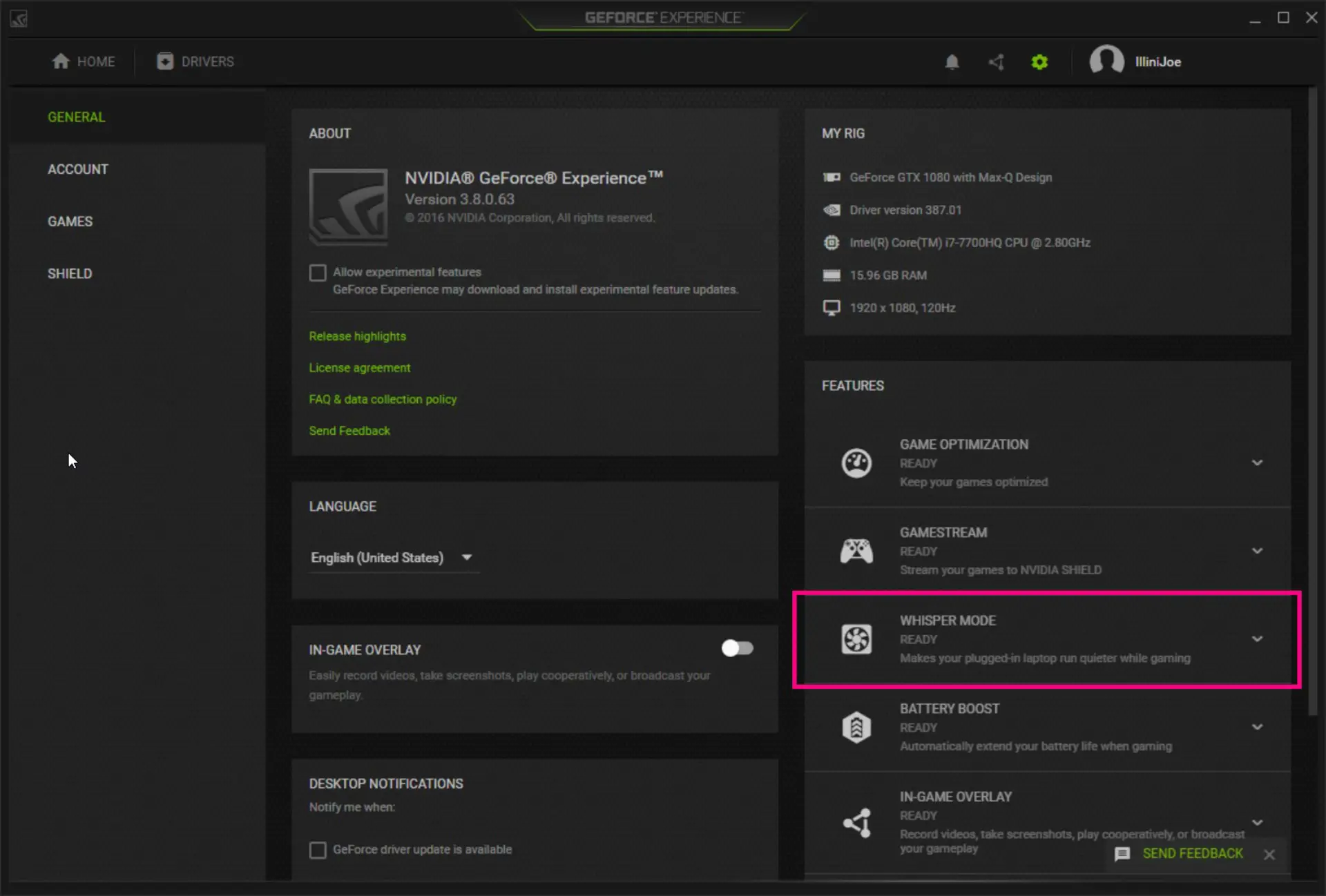Click the GameStream controller icon
Viewport: 1326px width, 896px height.
(856, 551)
